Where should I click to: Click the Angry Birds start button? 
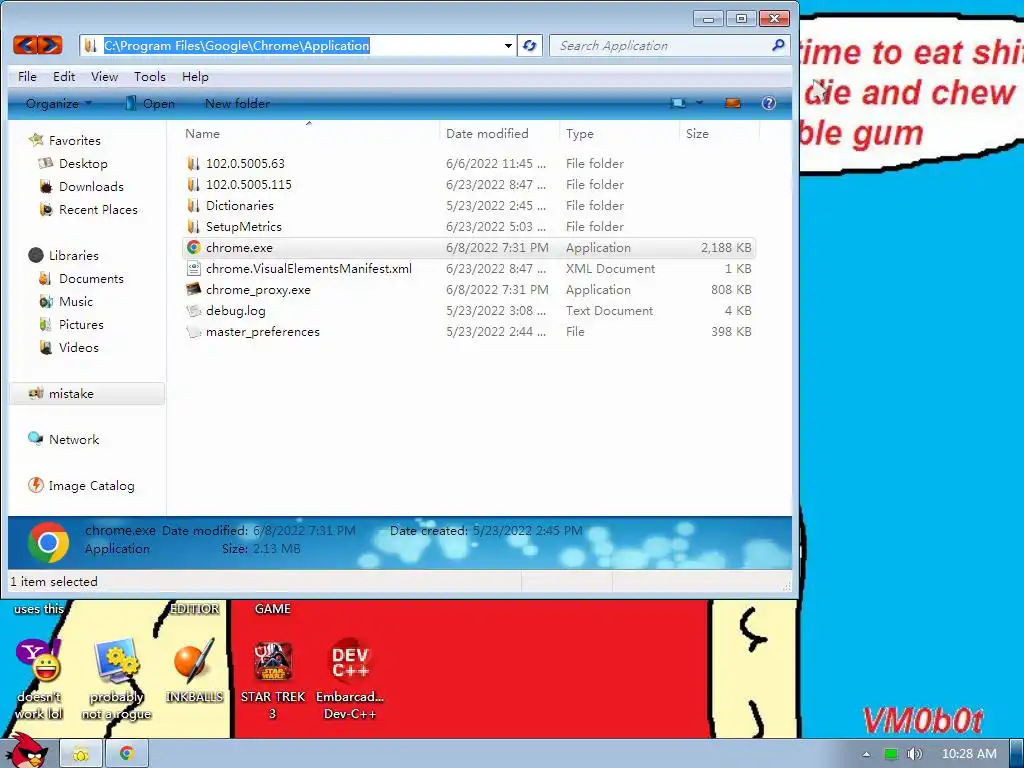[26, 751]
